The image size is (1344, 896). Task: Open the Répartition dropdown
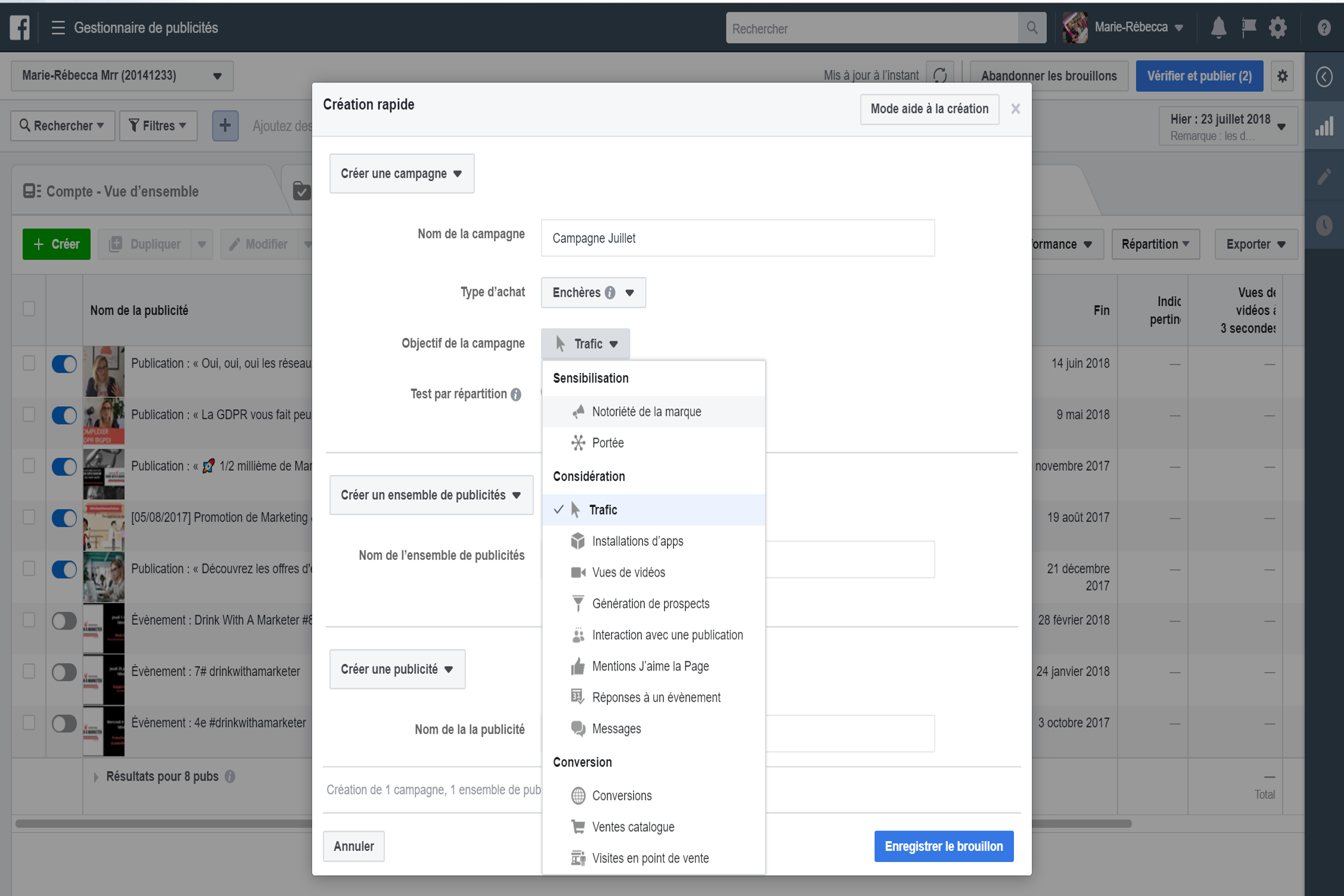1156,244
